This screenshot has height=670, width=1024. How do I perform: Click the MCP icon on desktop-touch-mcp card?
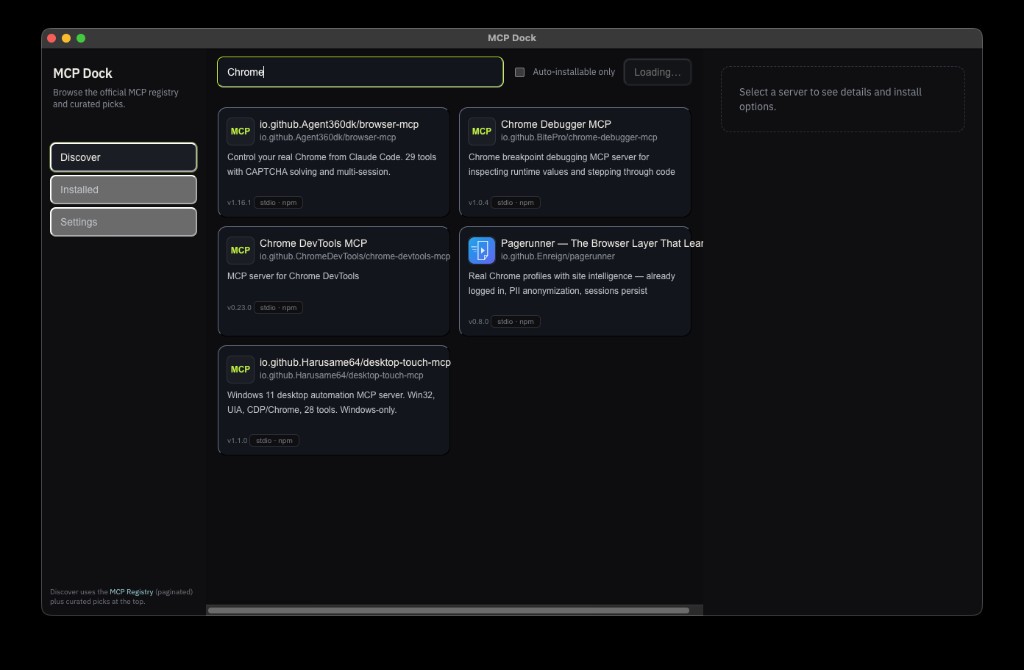click(x=240, y=369)
